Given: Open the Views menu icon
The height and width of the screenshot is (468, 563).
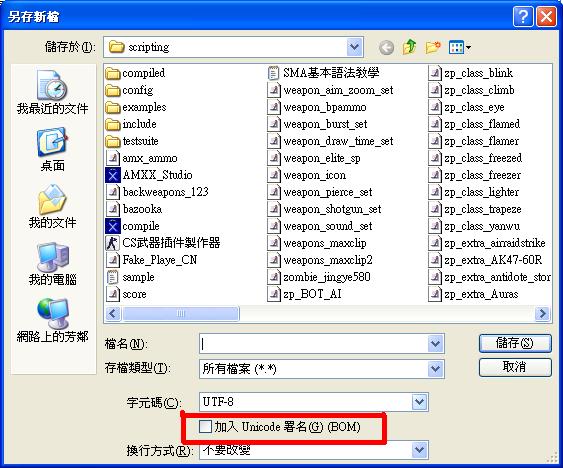Looking at the screenshot, I should click(460, 47).
